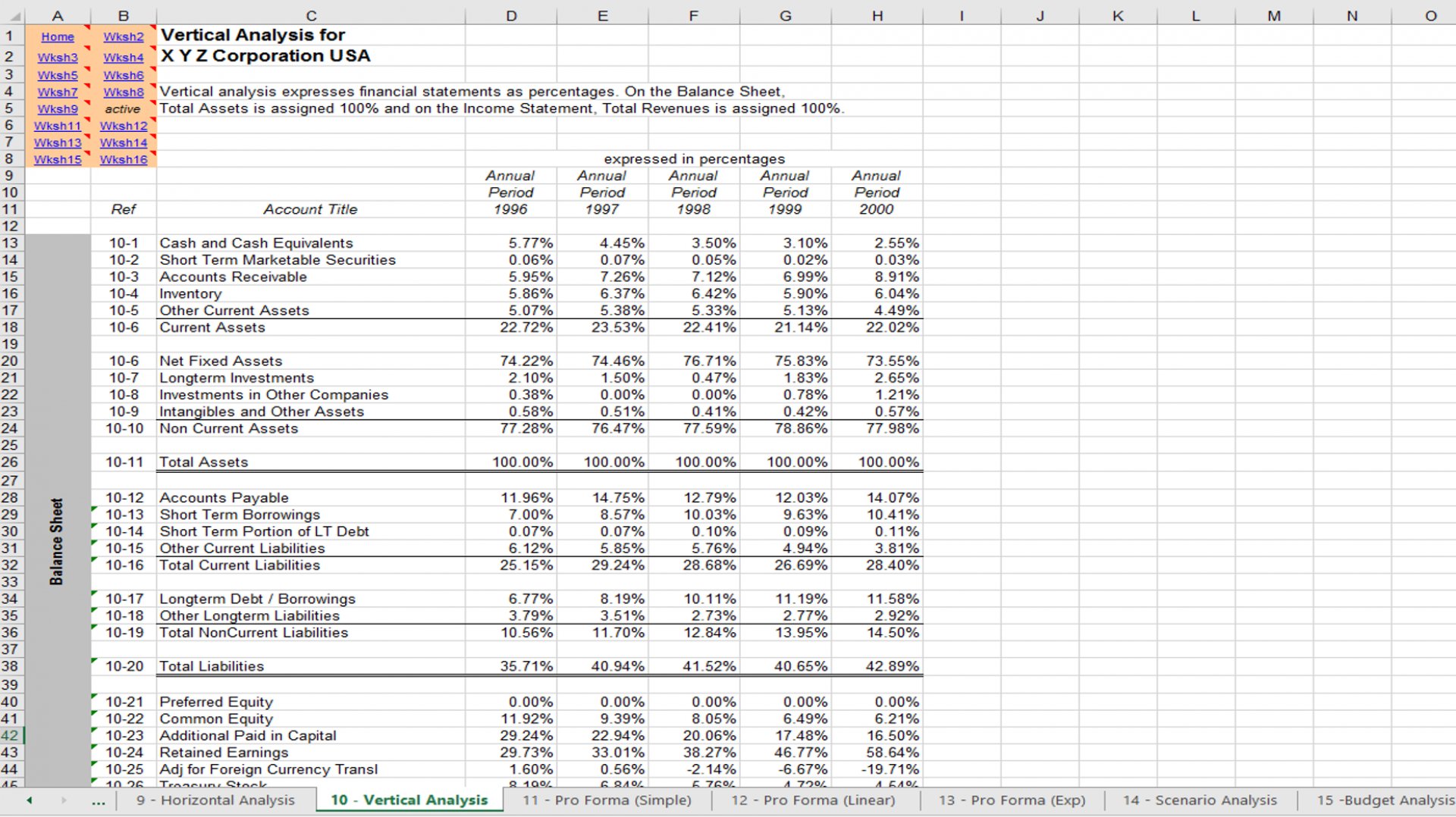
Task: Open the Wksh3 worksheet link
Action: coord(58,57)
